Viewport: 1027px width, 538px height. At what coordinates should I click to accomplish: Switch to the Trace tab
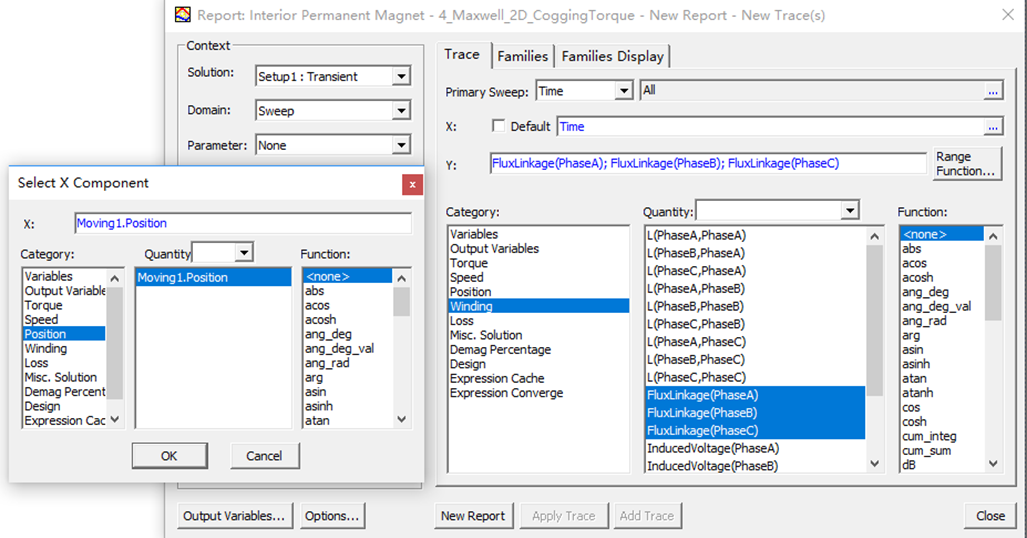(x=462, y=54)
